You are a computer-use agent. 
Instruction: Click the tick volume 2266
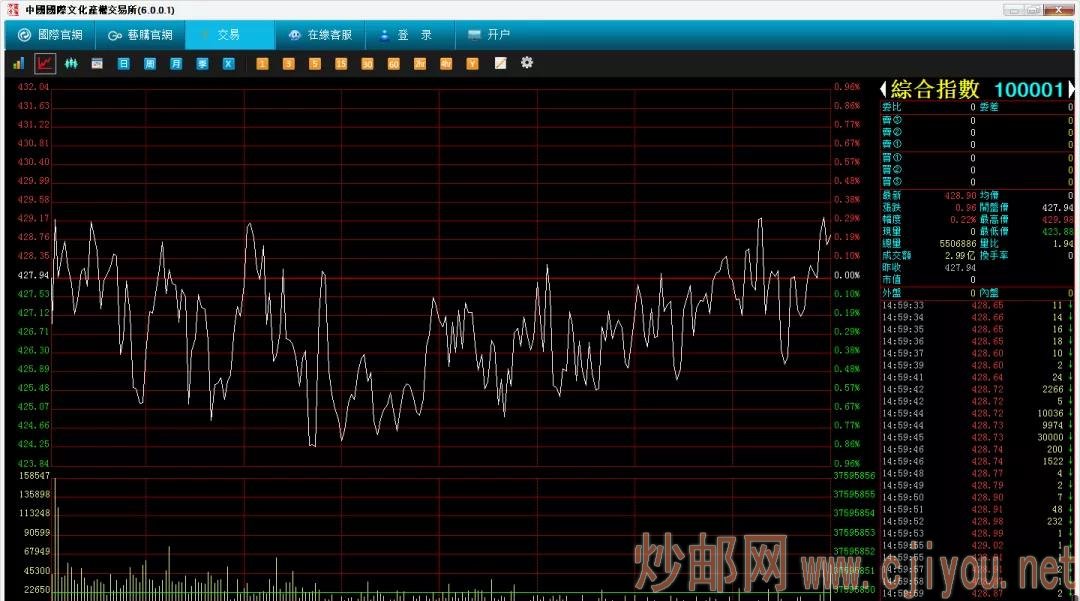pos(1052,390)
